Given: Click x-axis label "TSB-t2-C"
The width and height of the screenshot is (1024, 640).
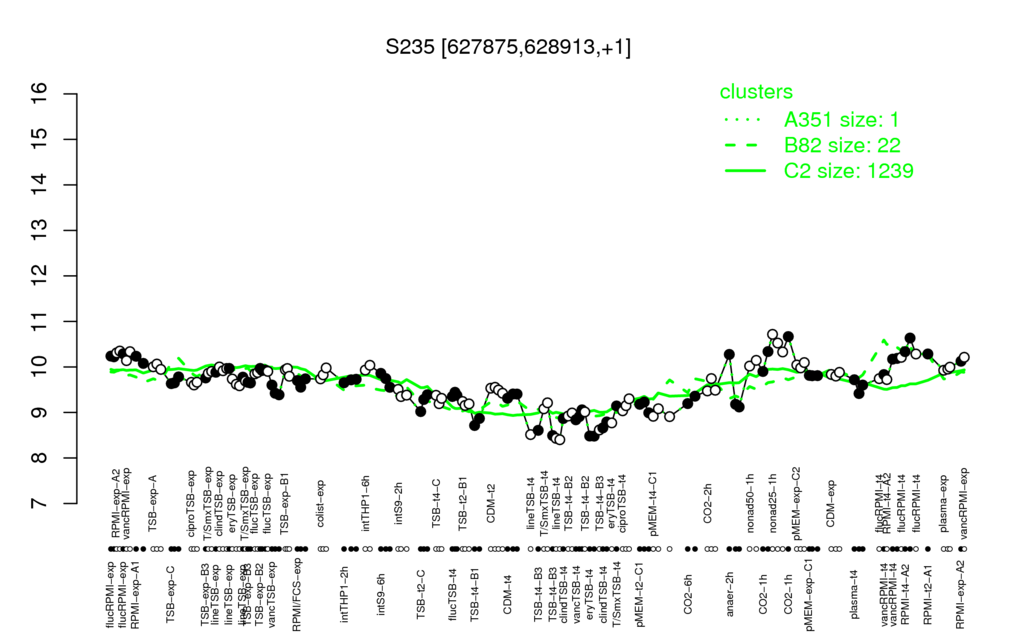Looking at the screenshot, I should point(422,594).
